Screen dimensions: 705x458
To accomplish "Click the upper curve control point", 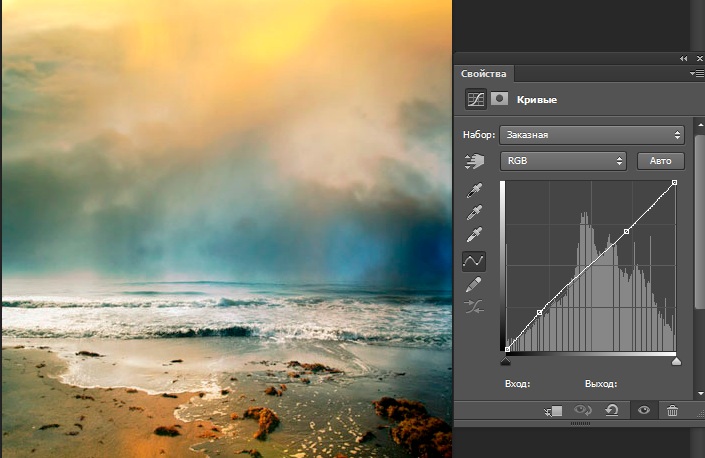I will (x=627, y=232).
